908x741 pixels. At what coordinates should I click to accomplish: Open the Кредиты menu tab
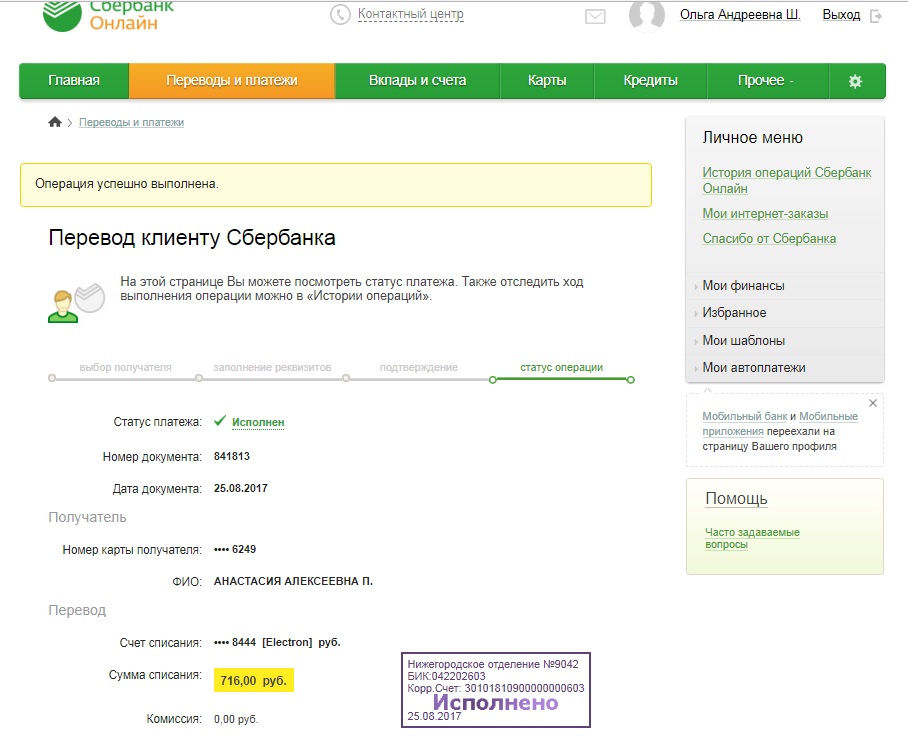(650, 80)
